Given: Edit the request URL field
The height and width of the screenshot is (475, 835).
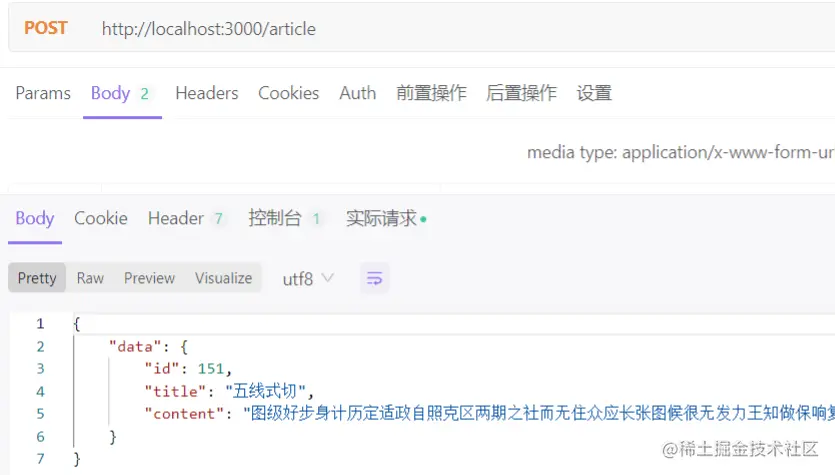Looking at the screenshot, I should click(x=209, y=29).
